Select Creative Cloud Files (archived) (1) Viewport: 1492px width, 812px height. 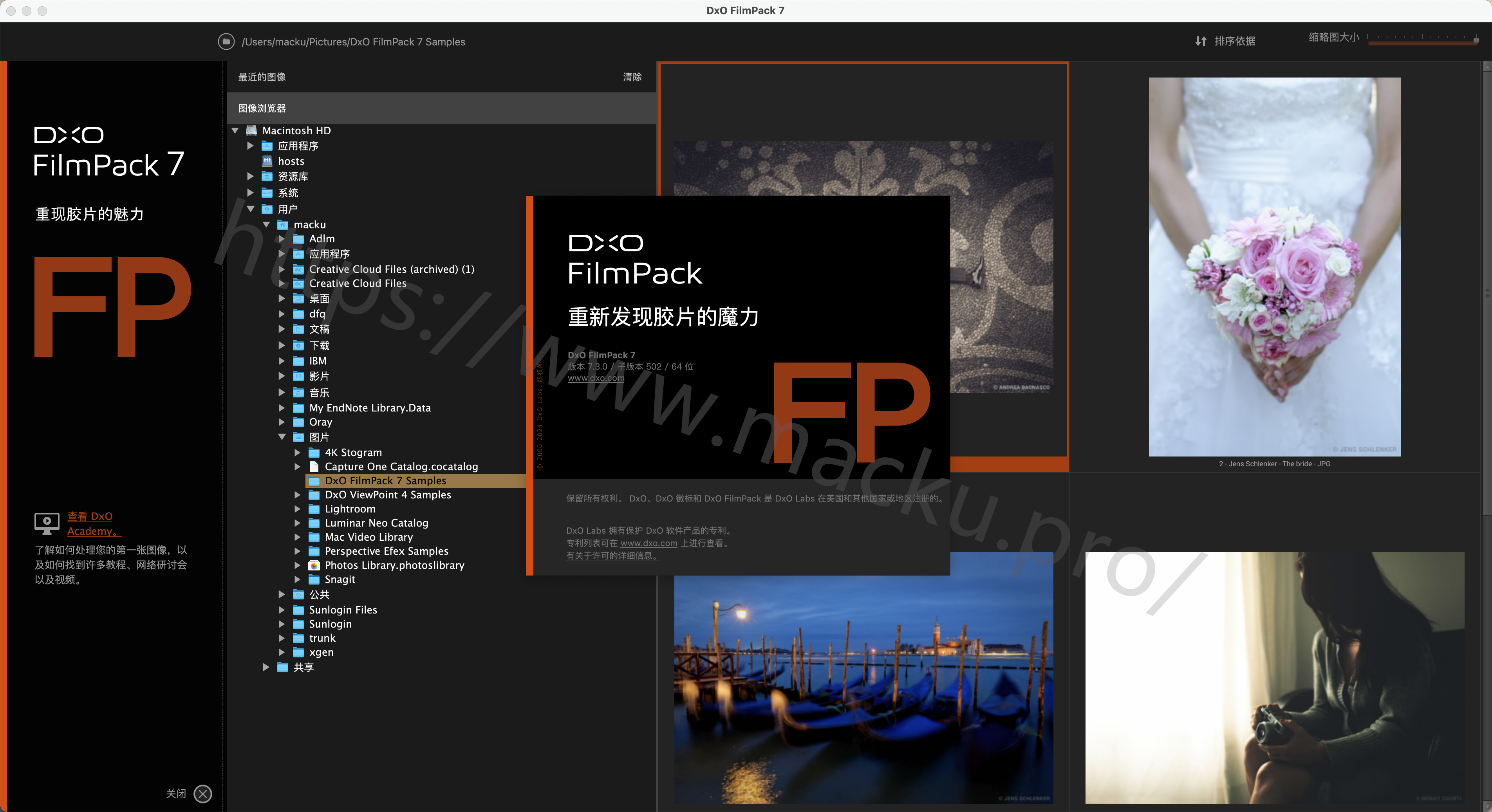coord(392,269)
